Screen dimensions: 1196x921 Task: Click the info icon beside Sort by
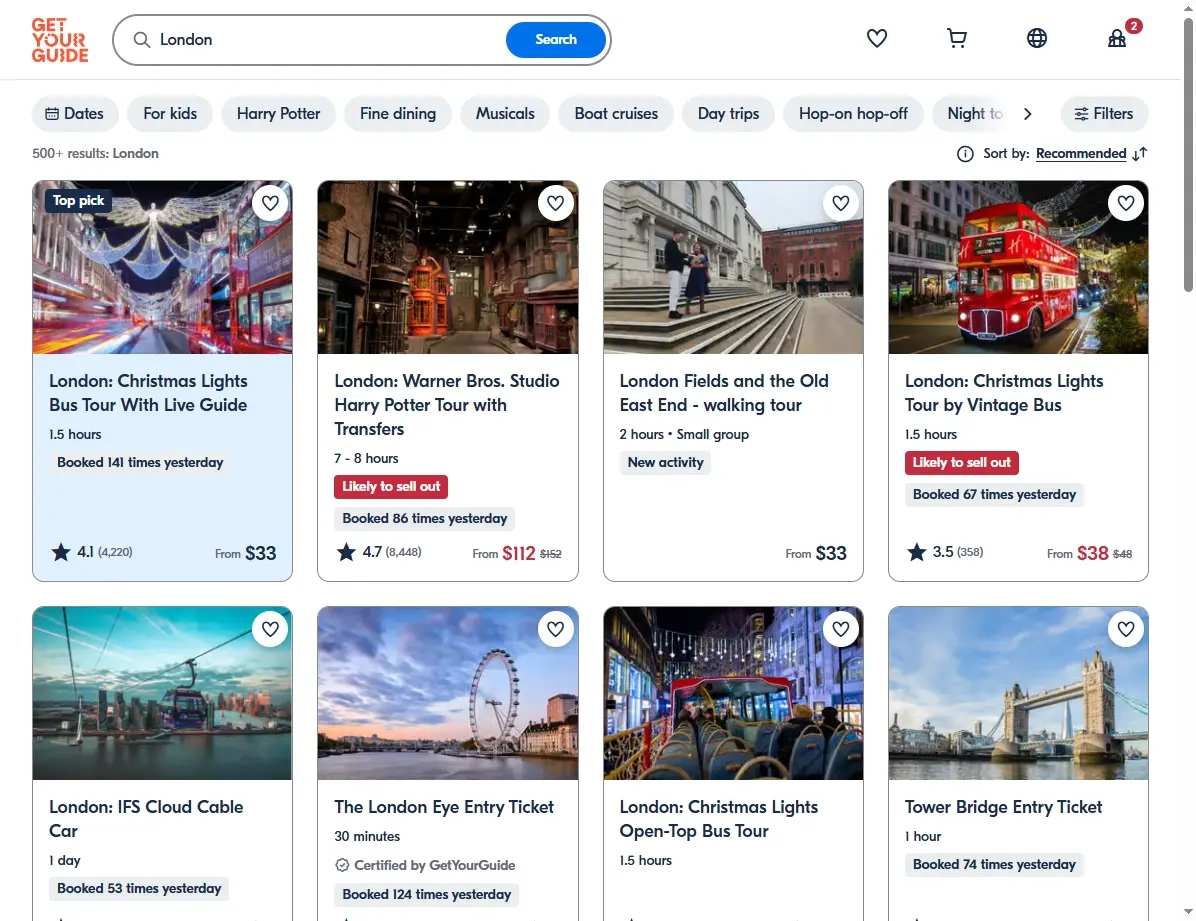(965, 154)
